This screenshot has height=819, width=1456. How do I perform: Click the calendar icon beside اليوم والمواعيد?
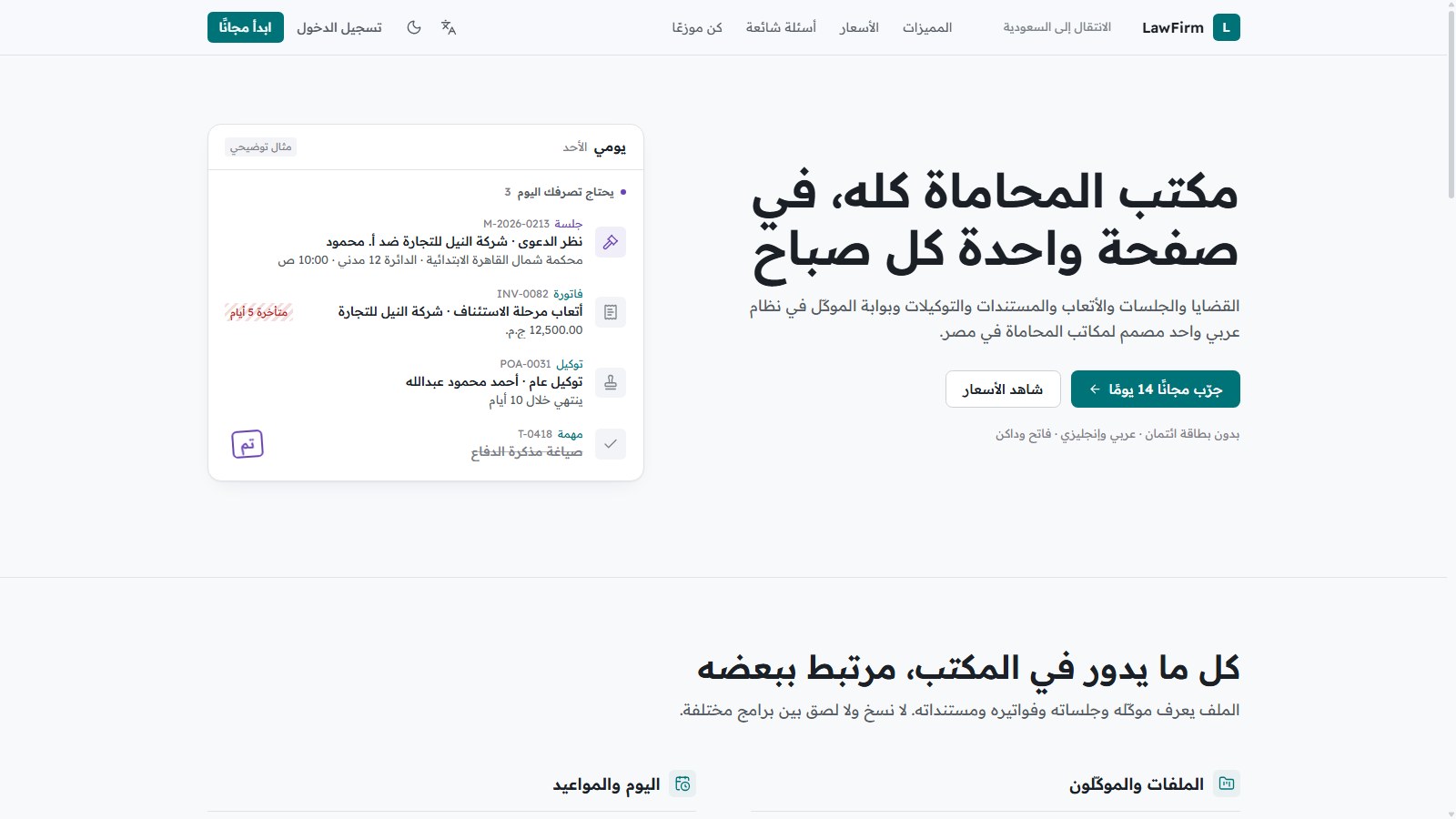point(682,784)
